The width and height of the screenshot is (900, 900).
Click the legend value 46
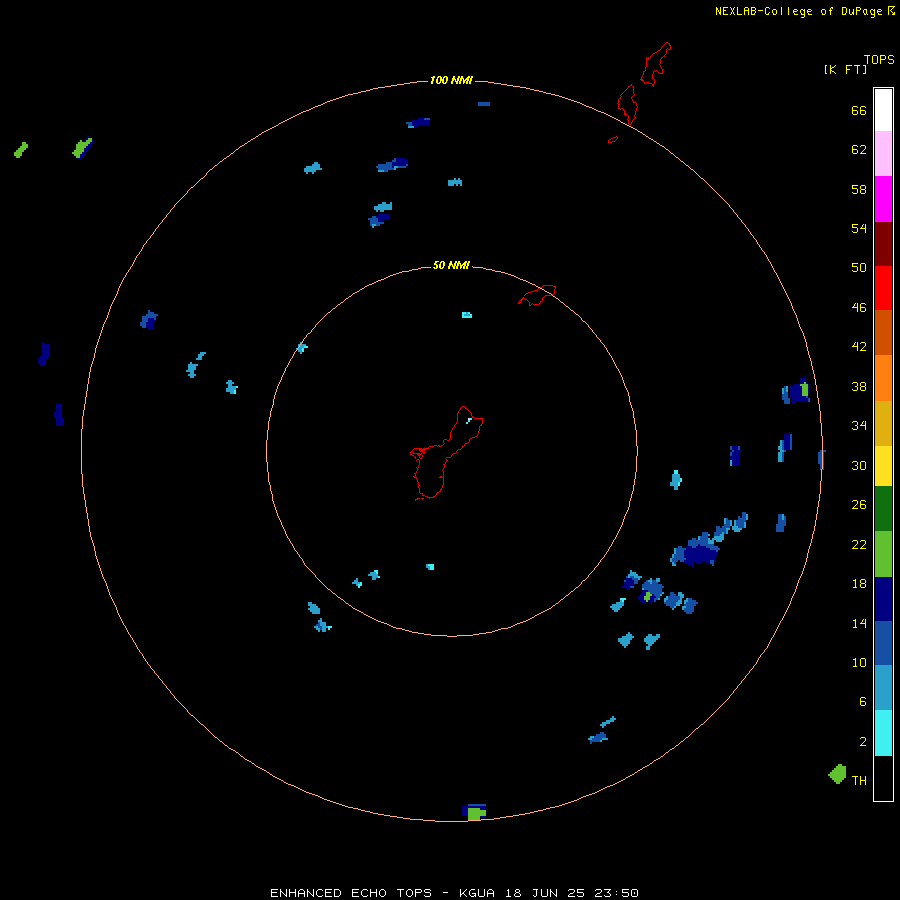pos(859,307)
